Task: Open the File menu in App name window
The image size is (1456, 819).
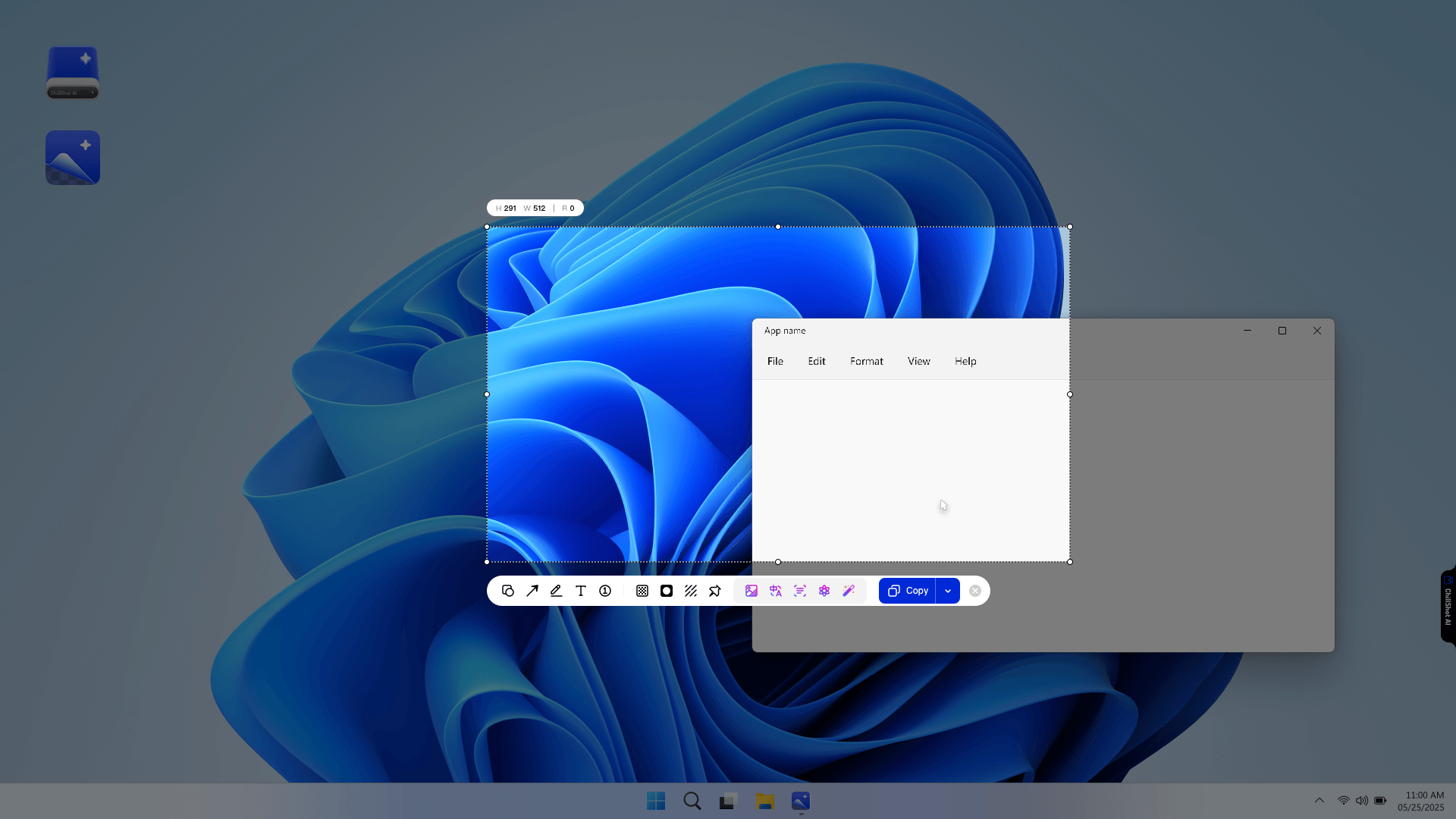Action: coord(775,361)
